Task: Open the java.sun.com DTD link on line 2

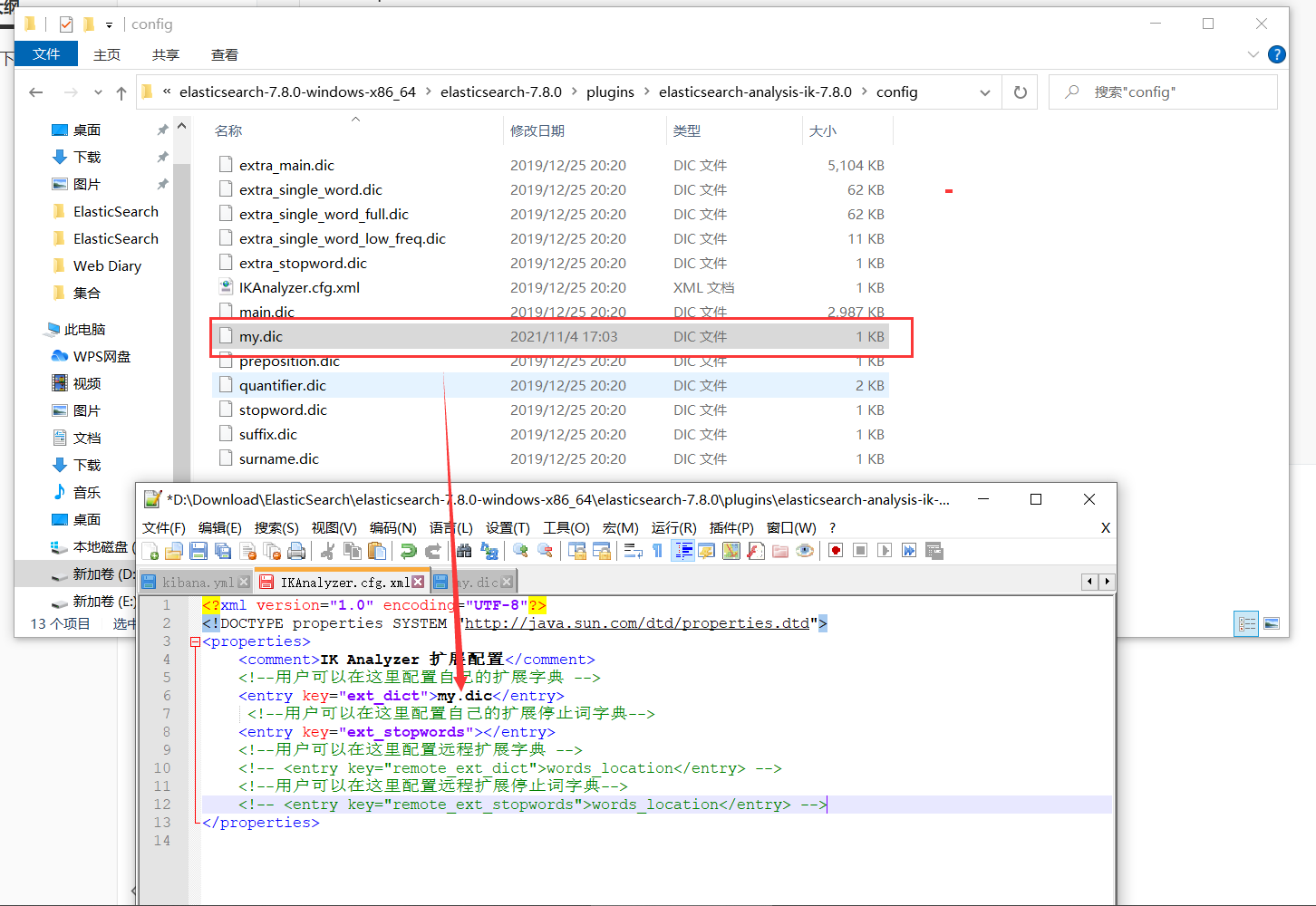Action: (x=637, y=623)
